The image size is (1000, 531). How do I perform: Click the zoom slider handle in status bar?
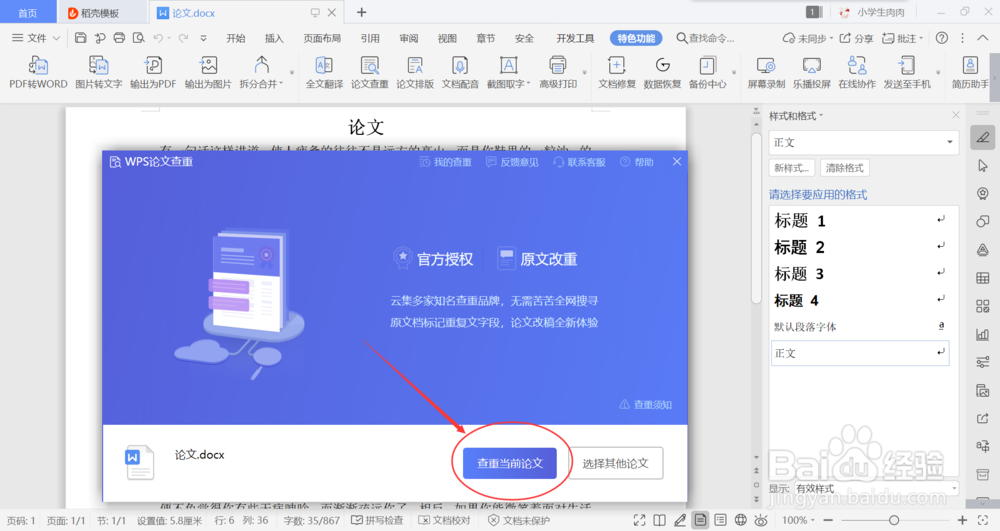pos(893,520)
